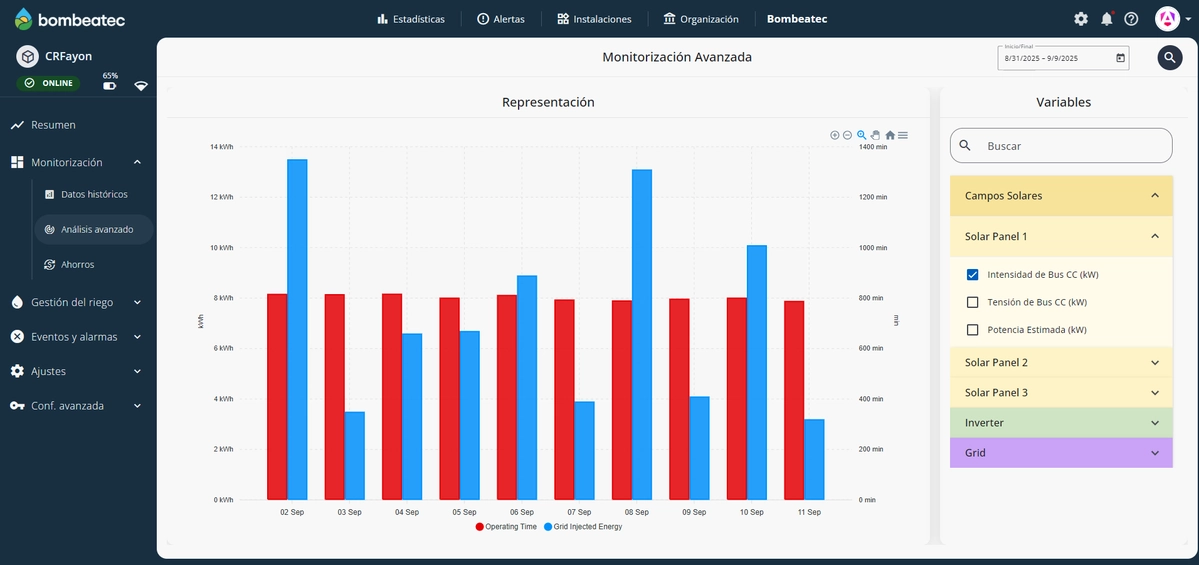Uncheck Intensidad de Bus CC checkbox
This screenshot has width=1199, height=565.
pyautogui.click(x=972, y=274)
